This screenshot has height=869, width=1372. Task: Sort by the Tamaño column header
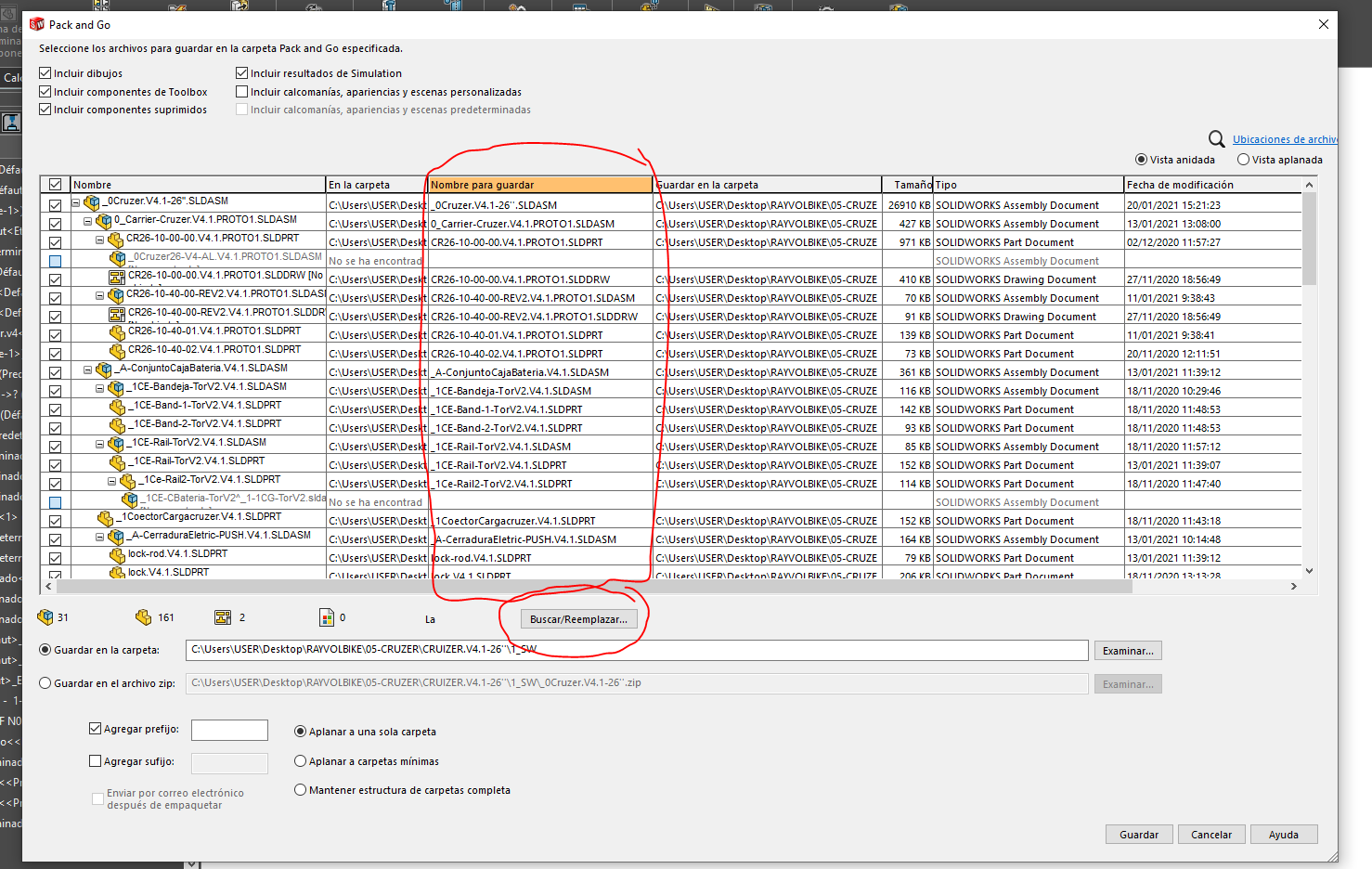tap(908, 185)
